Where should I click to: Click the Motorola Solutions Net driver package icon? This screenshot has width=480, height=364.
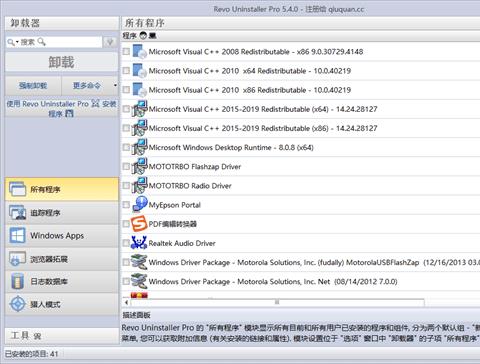[139, 281]
